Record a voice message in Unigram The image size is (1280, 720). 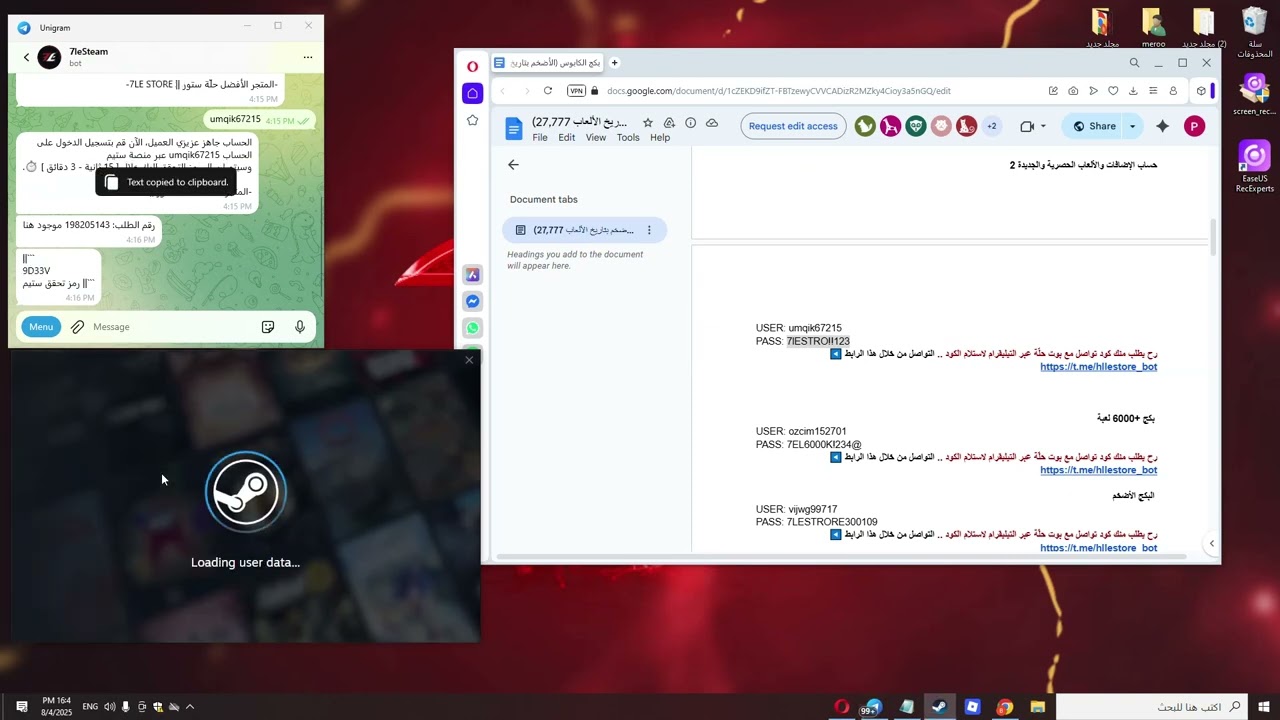299,327
